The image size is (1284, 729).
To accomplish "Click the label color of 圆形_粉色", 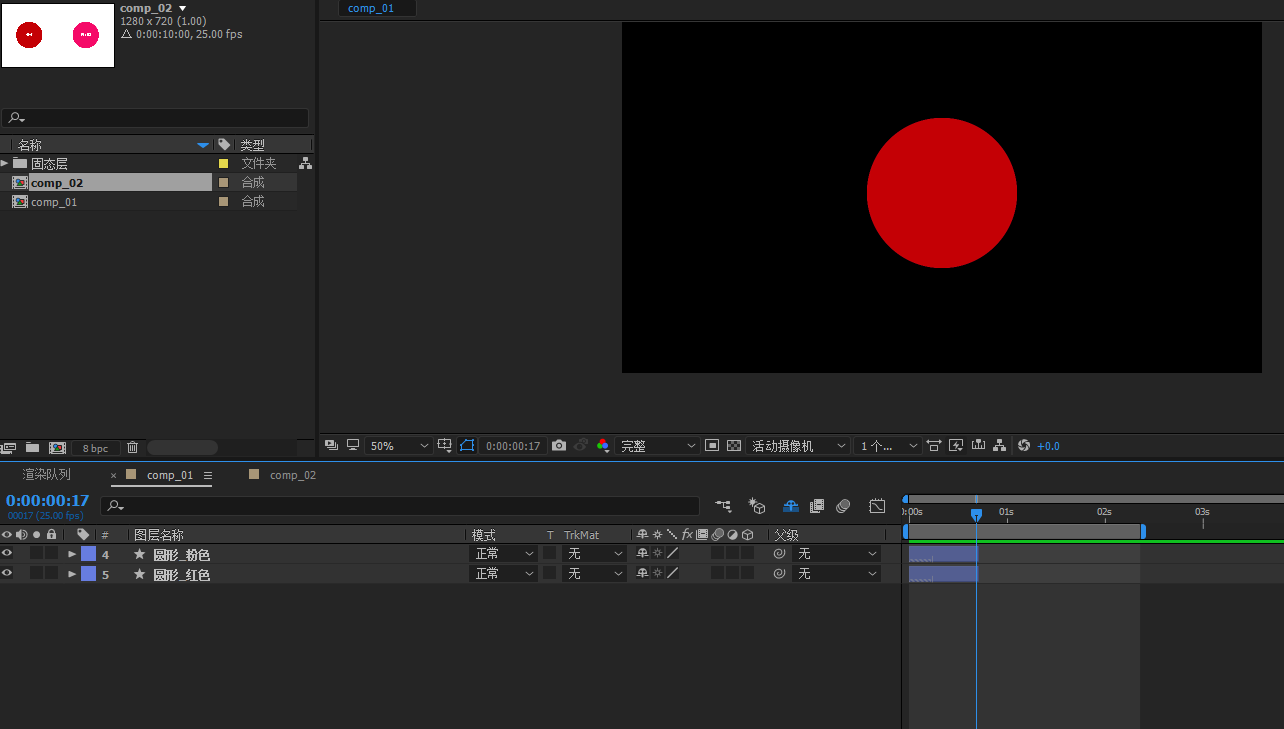I will (88, 553).
